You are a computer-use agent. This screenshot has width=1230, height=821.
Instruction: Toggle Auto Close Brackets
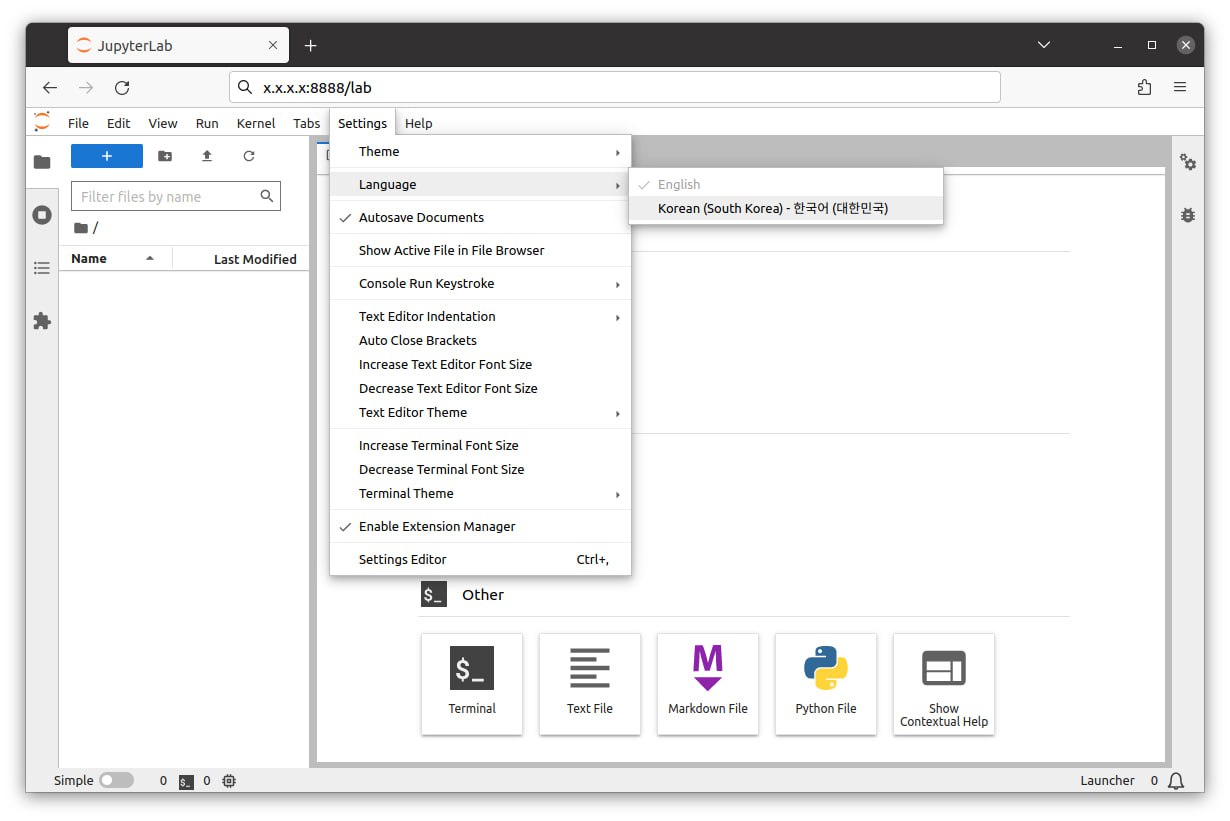tap(480, 340)
